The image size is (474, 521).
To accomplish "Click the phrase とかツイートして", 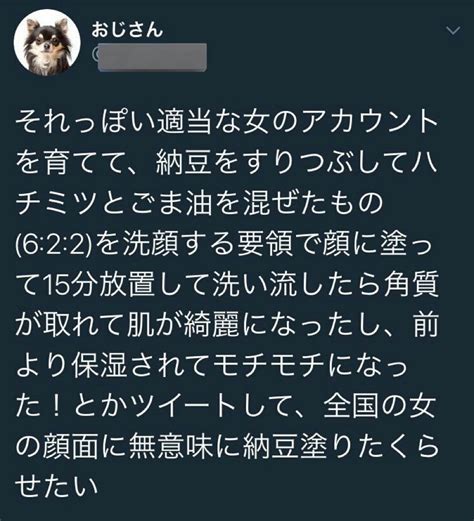I will pos(183,407).
